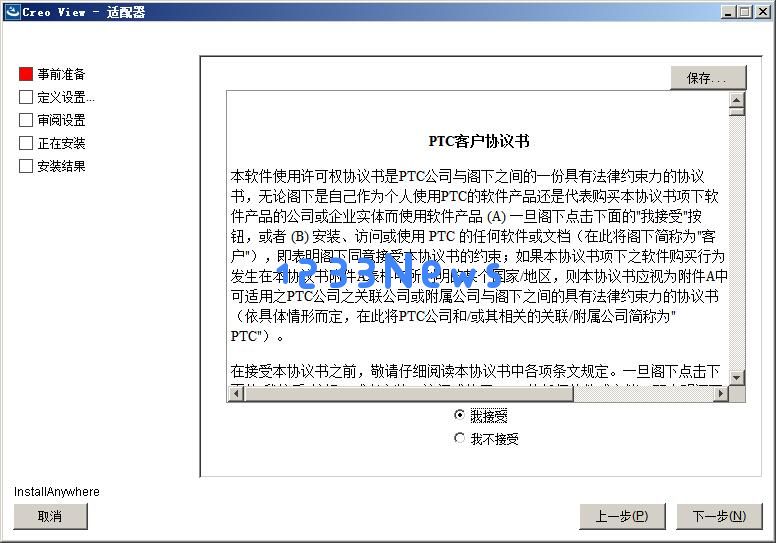Click the 定义设置... step in sidebar
The height and width of the screenshot is (543, 776).
(56, 97)
